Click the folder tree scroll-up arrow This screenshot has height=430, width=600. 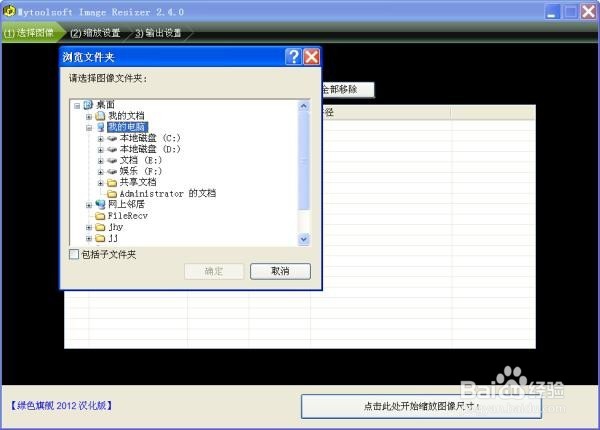click(304, 106)
